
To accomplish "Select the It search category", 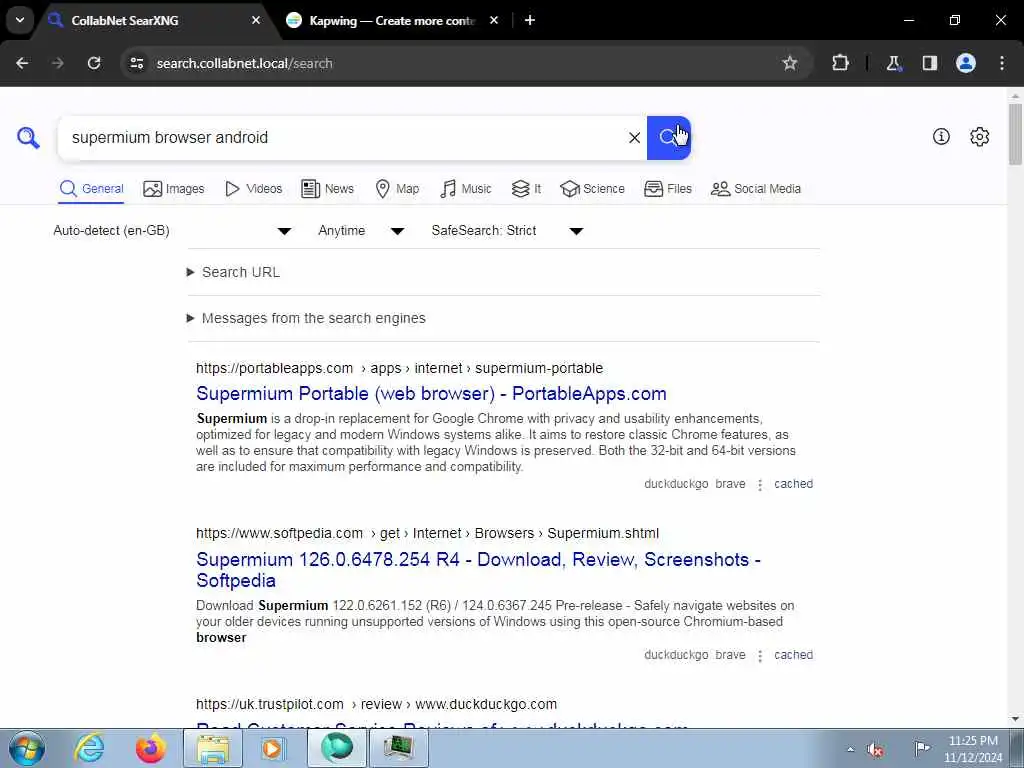I will pos(526,189).
